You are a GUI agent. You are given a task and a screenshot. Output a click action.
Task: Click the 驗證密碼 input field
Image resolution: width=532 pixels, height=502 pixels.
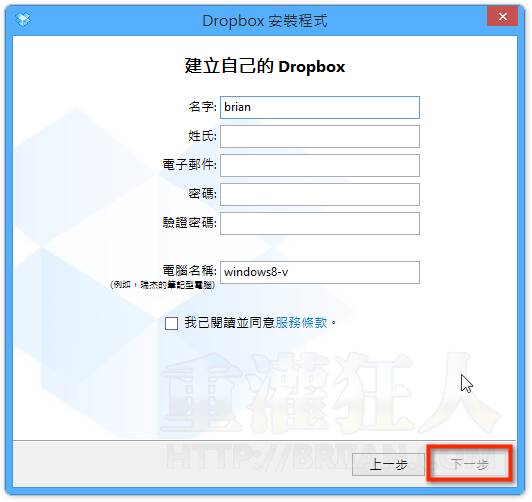click(x=320, y=223)
